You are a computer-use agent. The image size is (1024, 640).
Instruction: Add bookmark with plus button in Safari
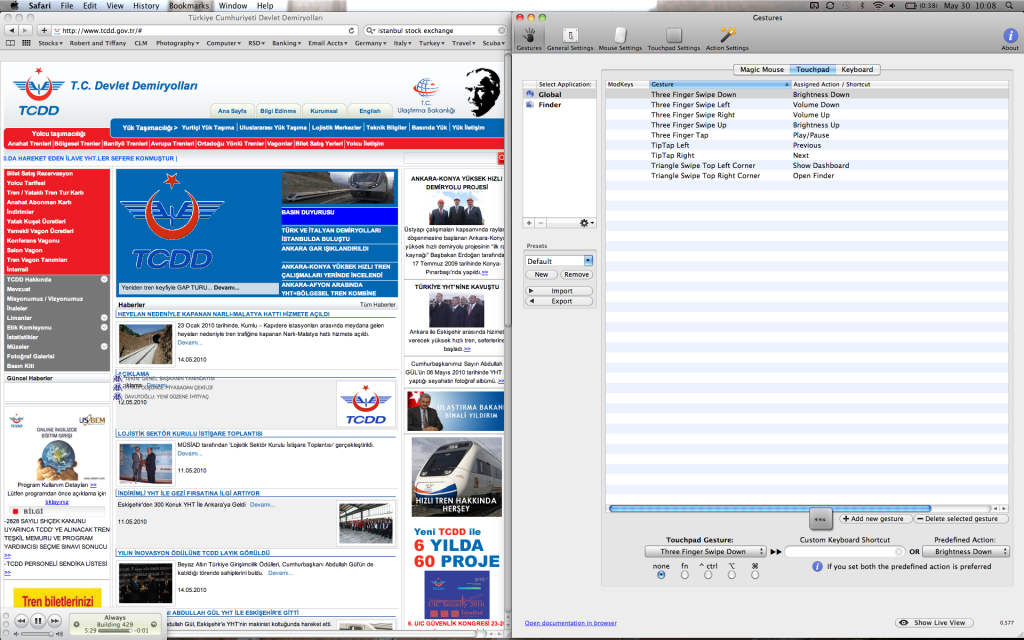(x=44, y=30)
